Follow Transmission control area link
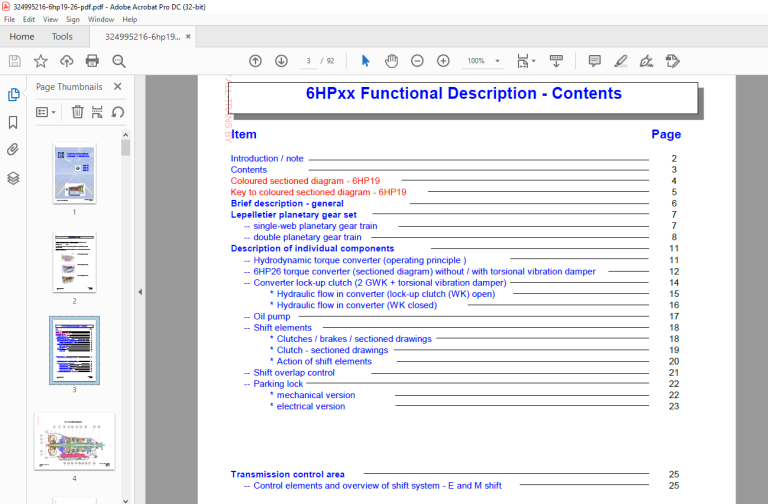Viewport: 768px width, 504px height. pyautogui.click(x=288, y=474)
